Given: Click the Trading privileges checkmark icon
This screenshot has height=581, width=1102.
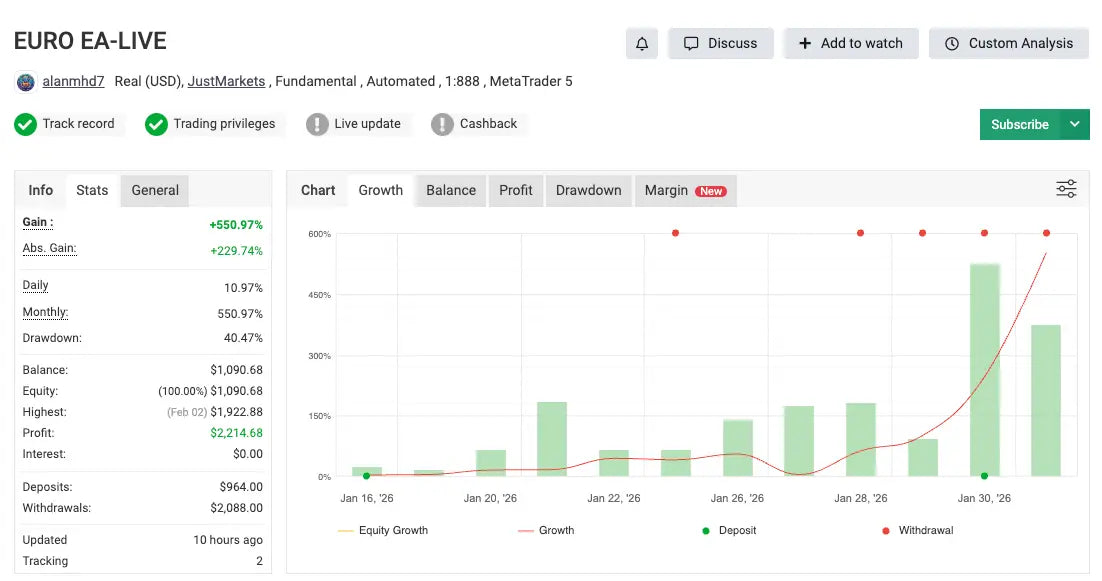Looking at the screenshot, I should click(x=156, y=124).
